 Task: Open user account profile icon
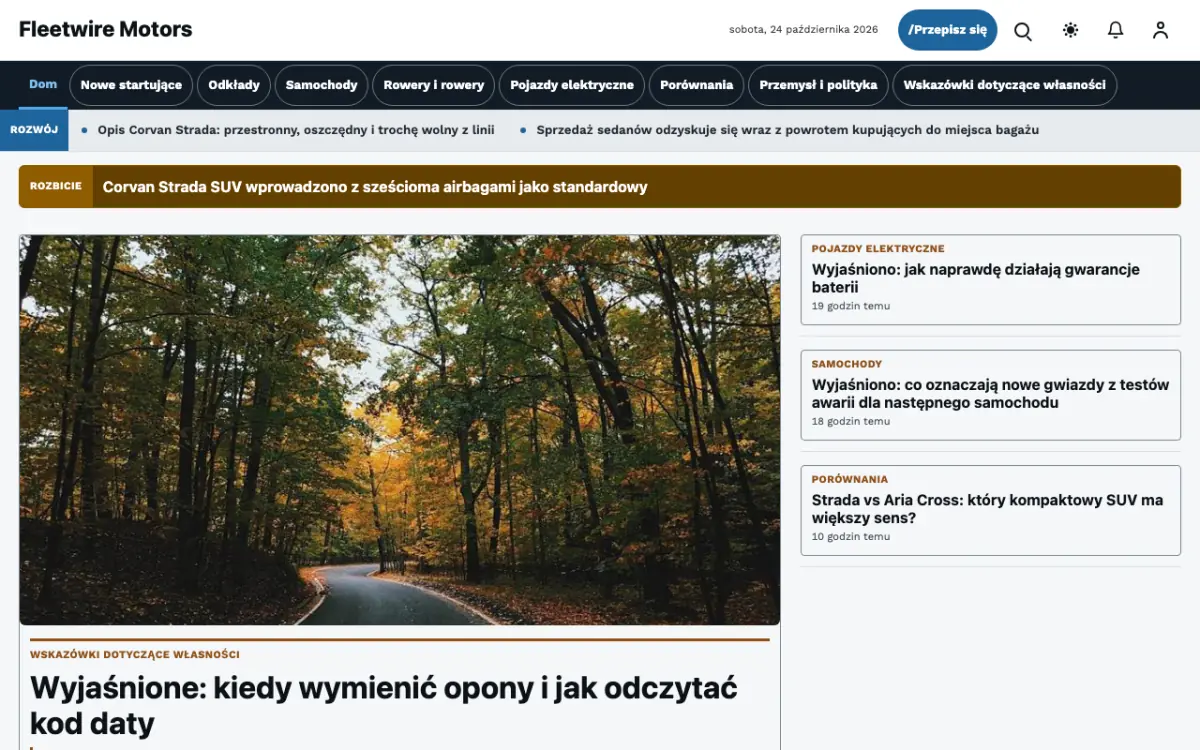1160,30
